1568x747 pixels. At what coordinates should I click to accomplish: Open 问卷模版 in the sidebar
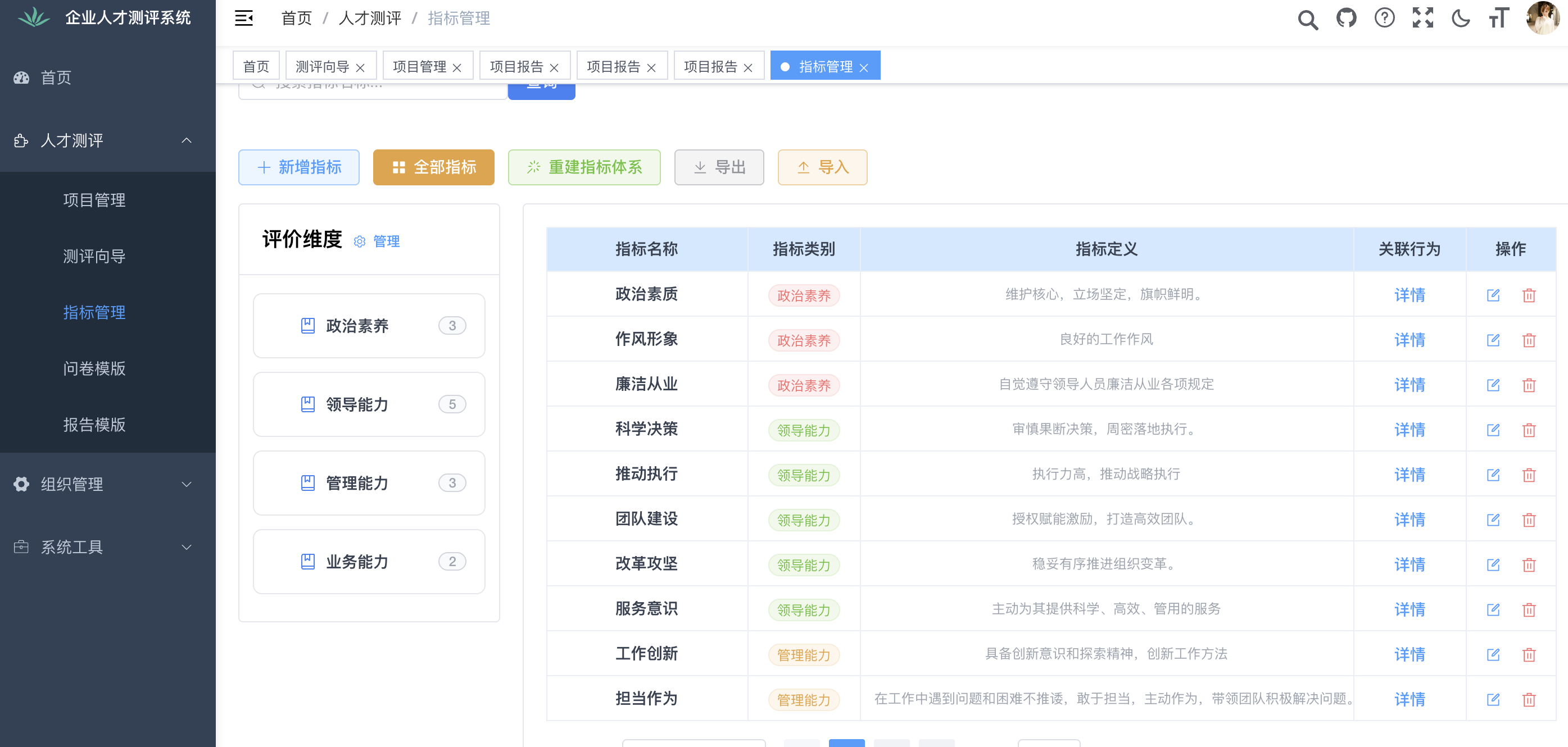click(x=94, y=368)
